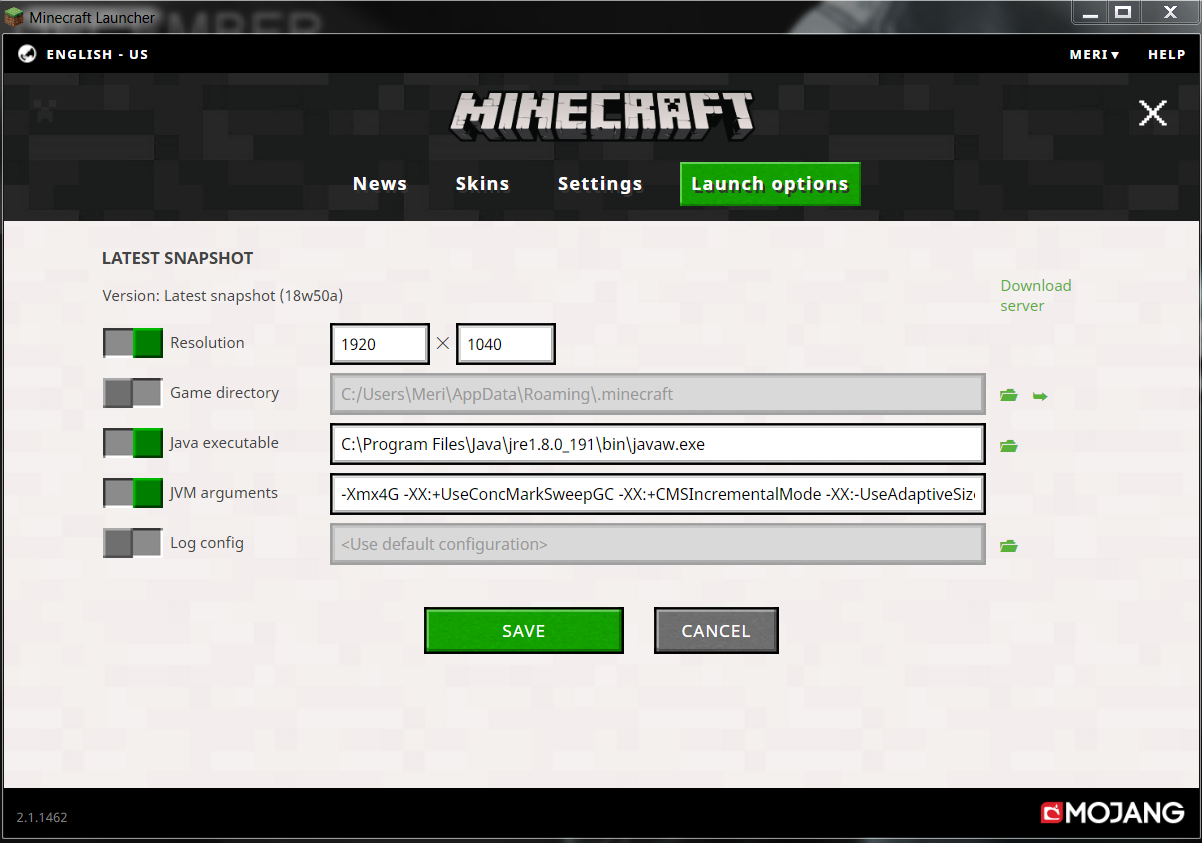Click the LATEST SNAPSHOT heading
The width and height of the screenshot is (1202, 843).
[178, 258]
